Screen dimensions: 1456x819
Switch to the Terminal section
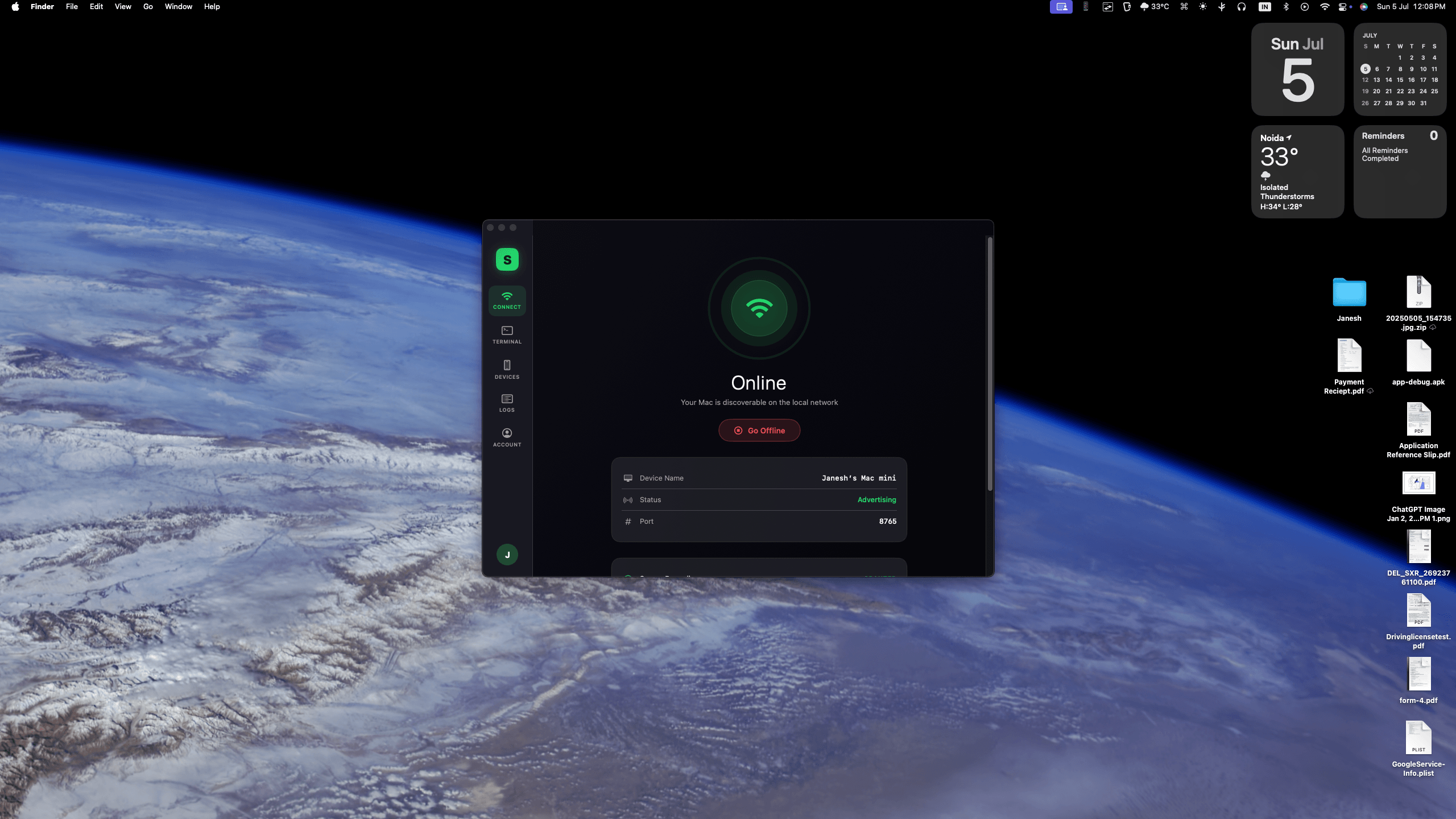pos(507,335)
